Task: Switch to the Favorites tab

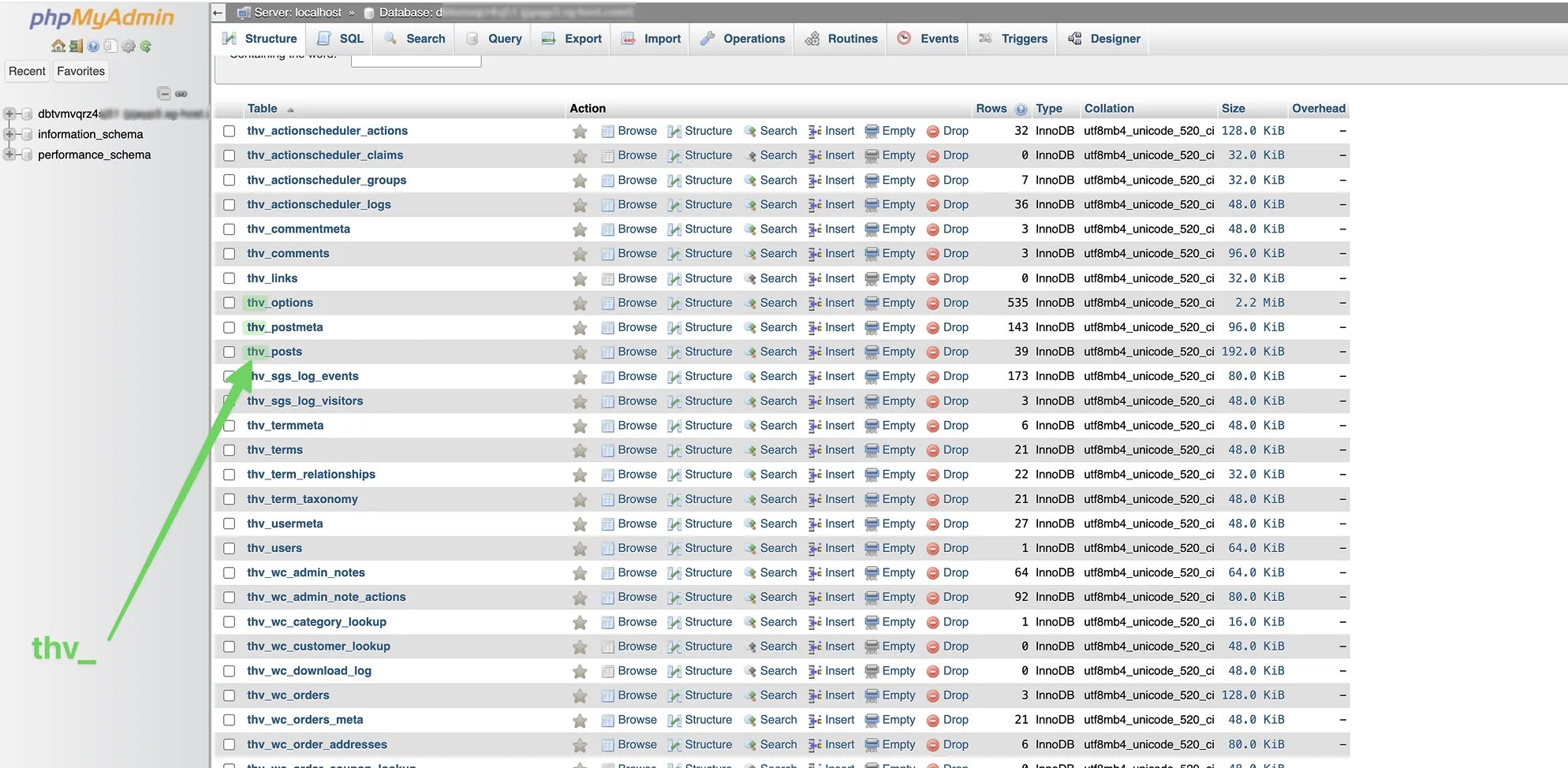Action: (80, 71)
